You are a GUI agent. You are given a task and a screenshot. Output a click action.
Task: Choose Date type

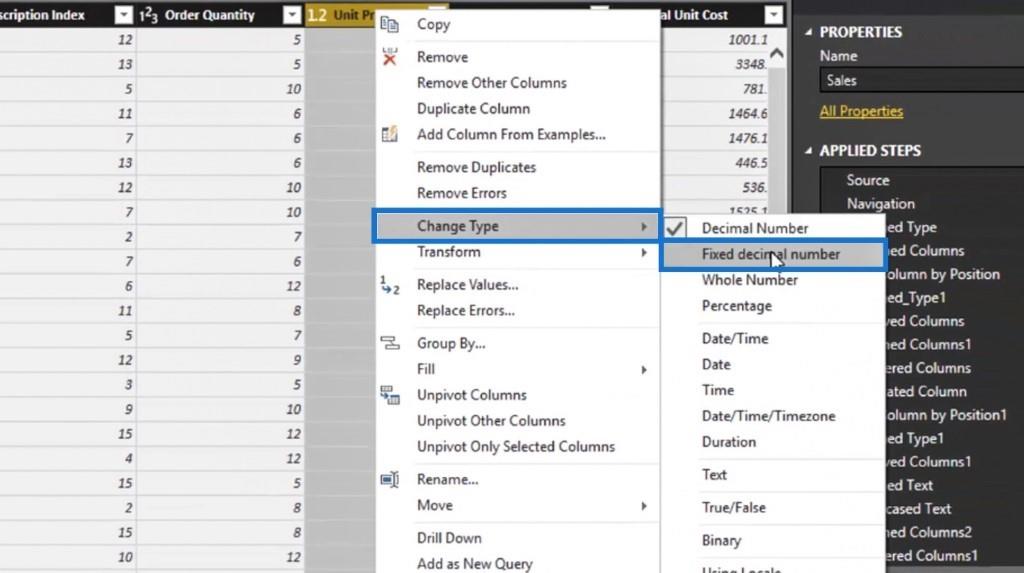716,365
